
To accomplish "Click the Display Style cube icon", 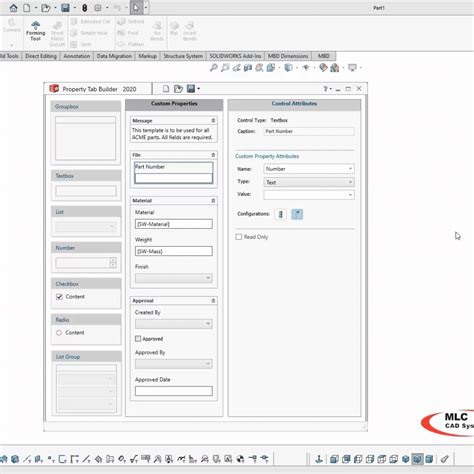I will point(288,68).
